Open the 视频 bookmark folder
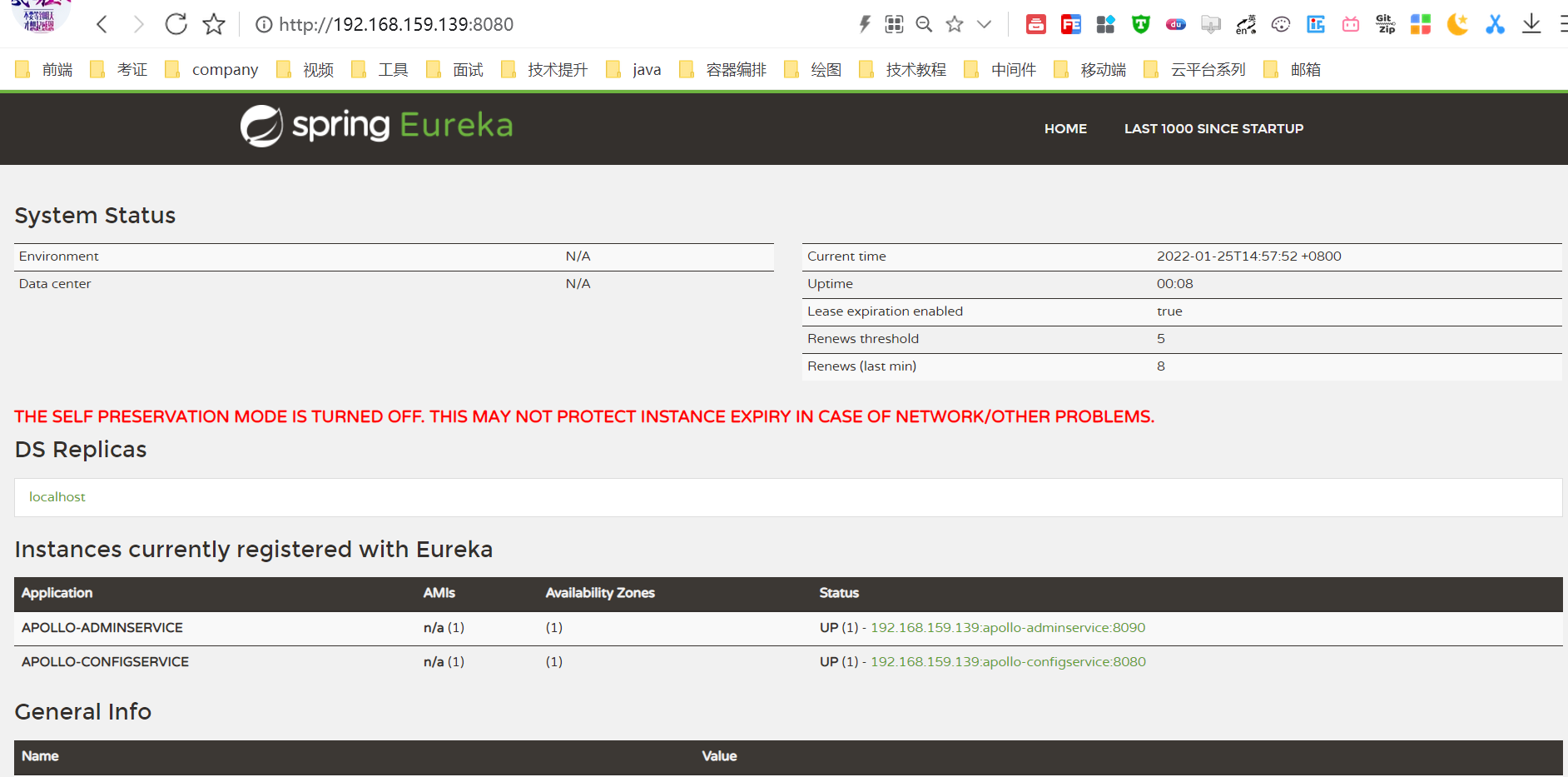This screenshot has height=777, width=1568. (305, 70)
